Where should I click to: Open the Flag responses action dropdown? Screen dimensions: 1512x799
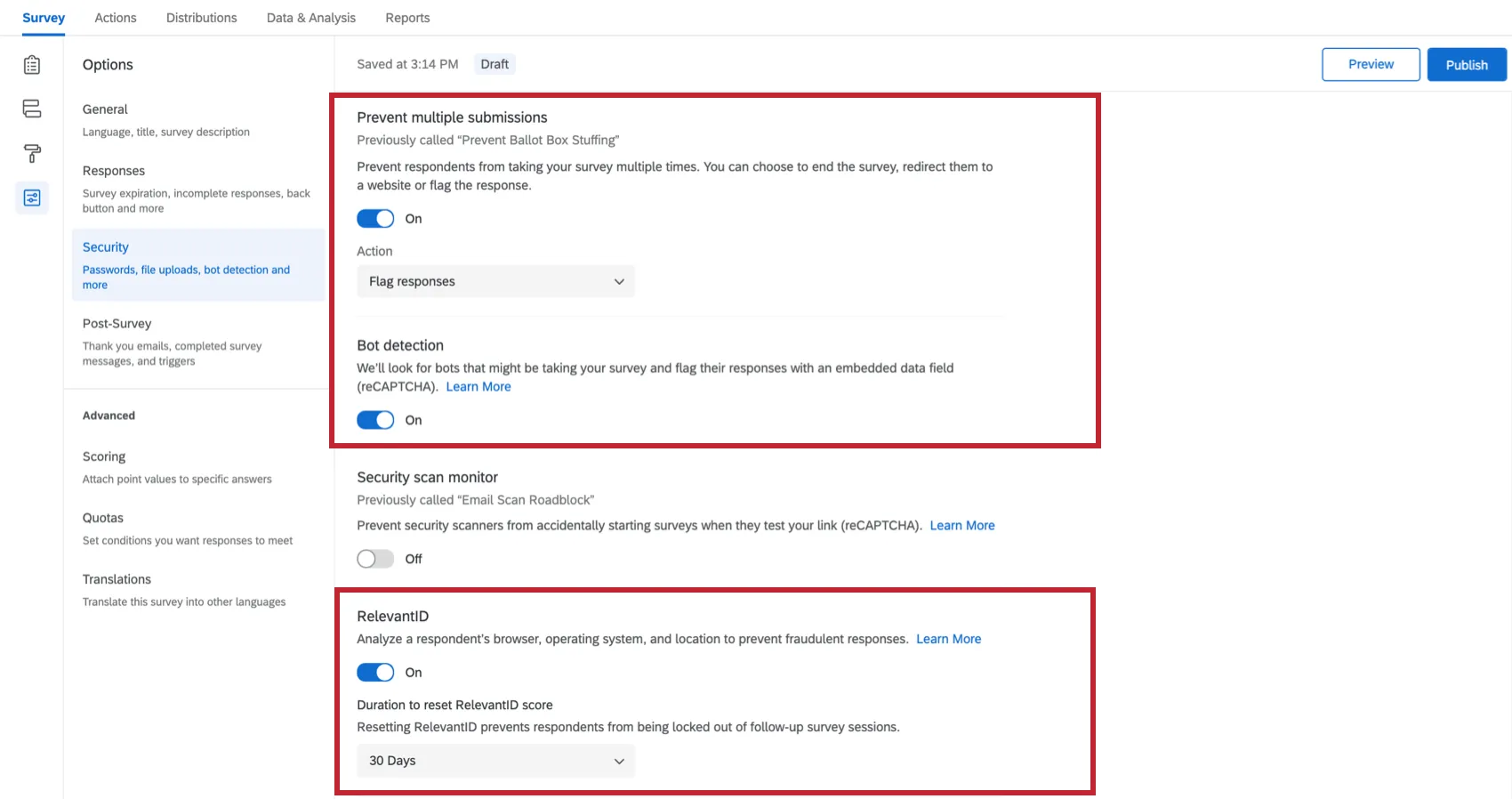coord(495,281)
